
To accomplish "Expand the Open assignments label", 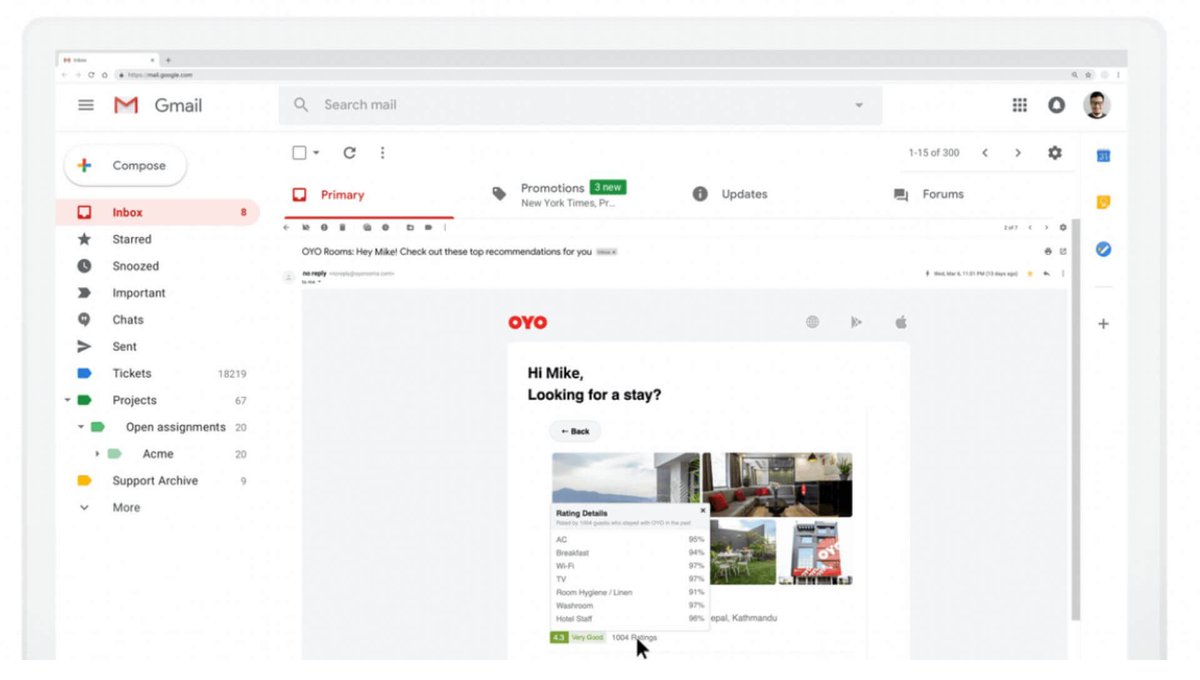I will [x=82, y=426].
